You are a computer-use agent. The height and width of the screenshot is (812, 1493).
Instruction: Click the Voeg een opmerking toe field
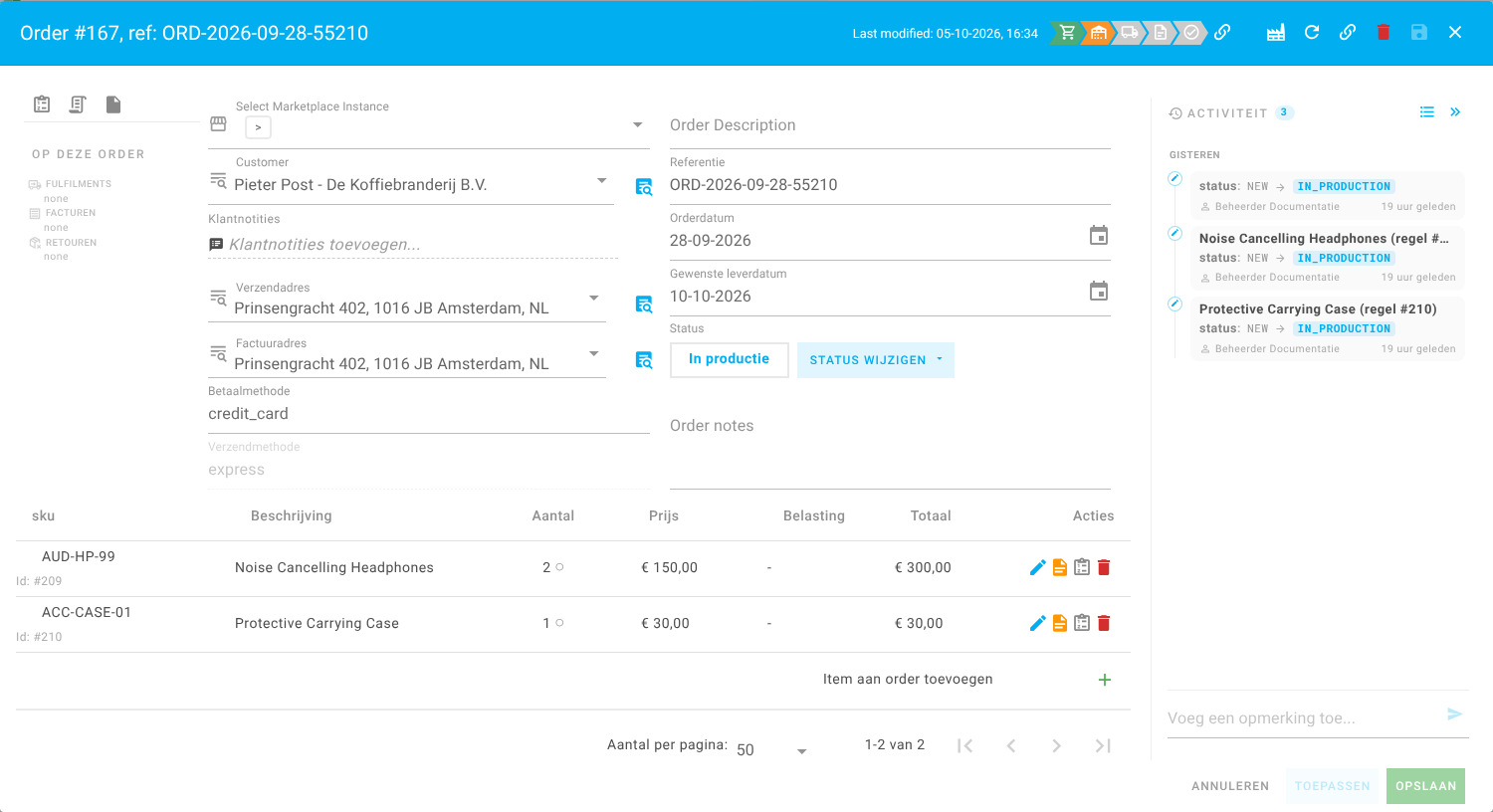pos(1302,718)
